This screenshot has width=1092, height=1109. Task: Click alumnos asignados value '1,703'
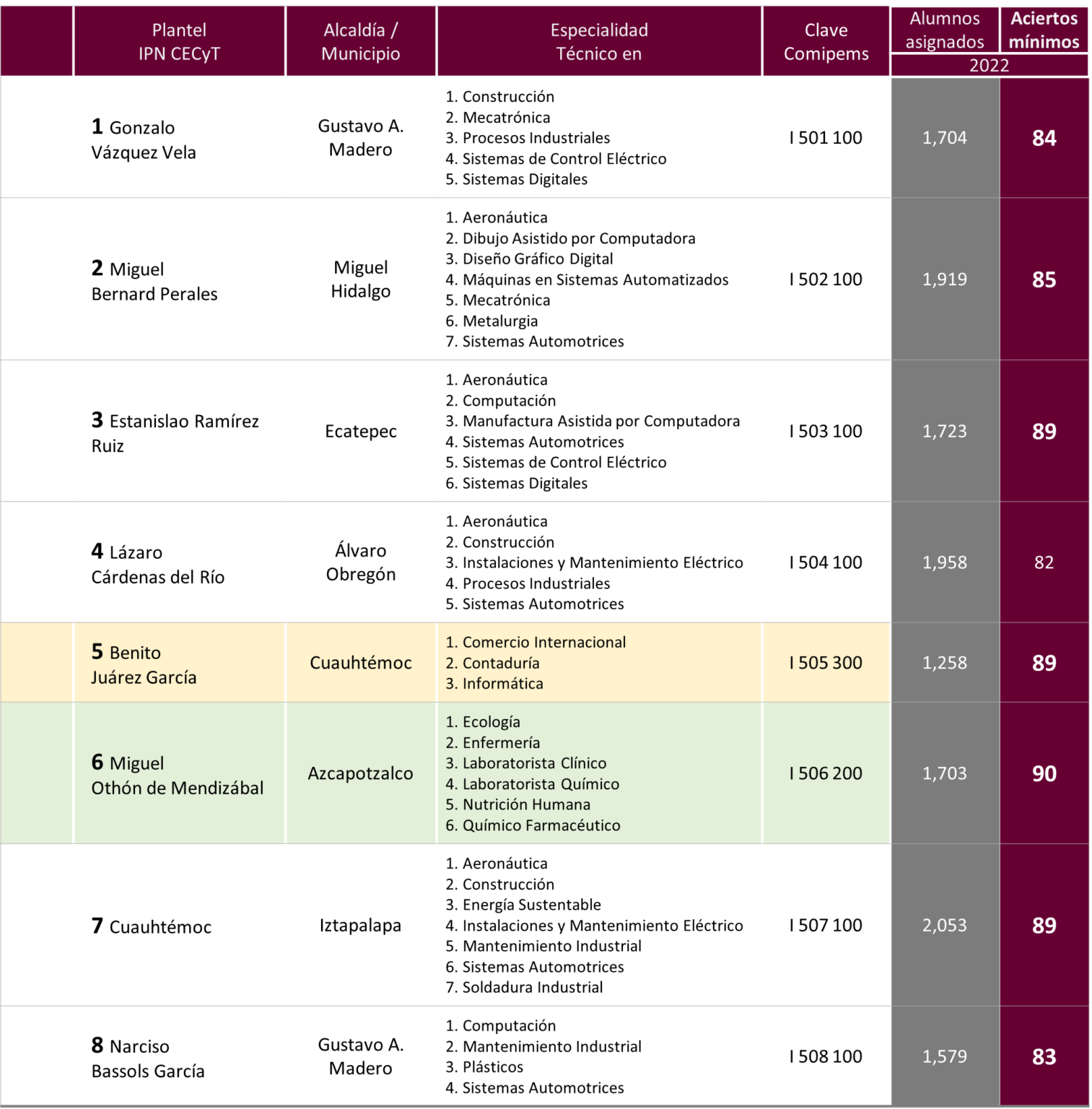[945, 773]
